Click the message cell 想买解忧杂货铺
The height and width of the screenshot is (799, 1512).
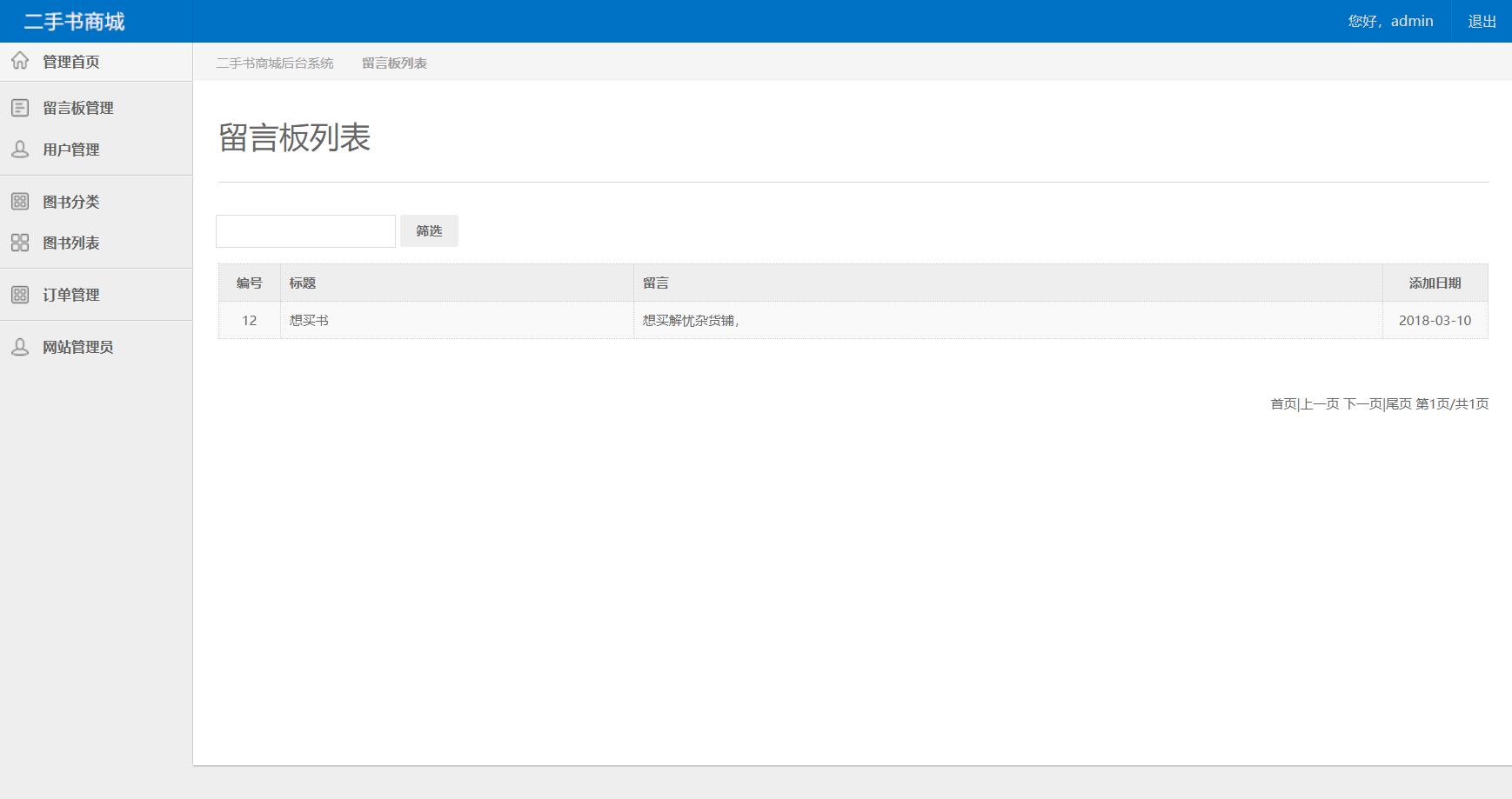pyautogui.click(x=1008, y=320)
